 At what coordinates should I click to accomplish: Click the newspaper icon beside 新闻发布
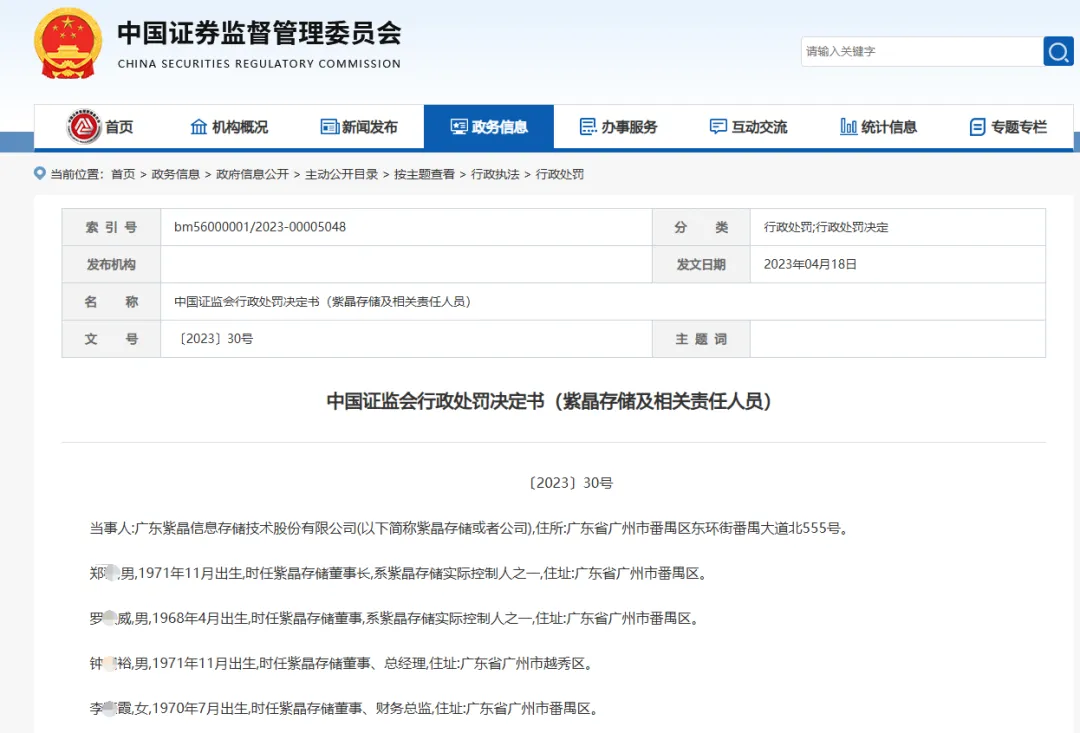[329, 127]
